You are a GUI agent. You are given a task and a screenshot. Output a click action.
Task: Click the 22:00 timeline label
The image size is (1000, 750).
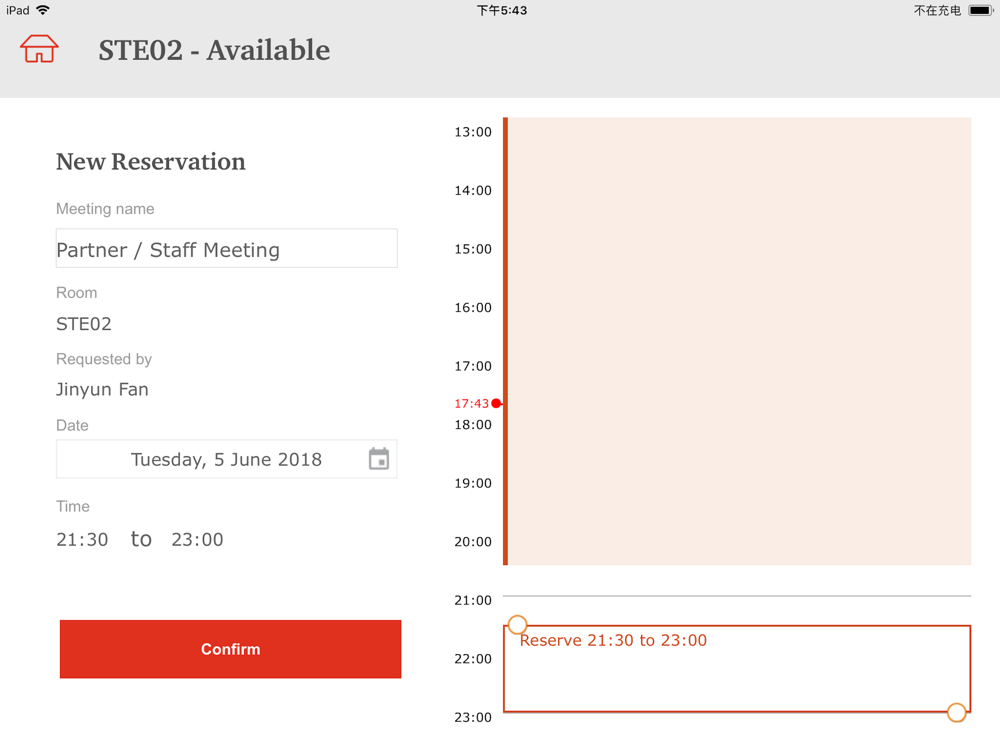[x=473, y=659]
